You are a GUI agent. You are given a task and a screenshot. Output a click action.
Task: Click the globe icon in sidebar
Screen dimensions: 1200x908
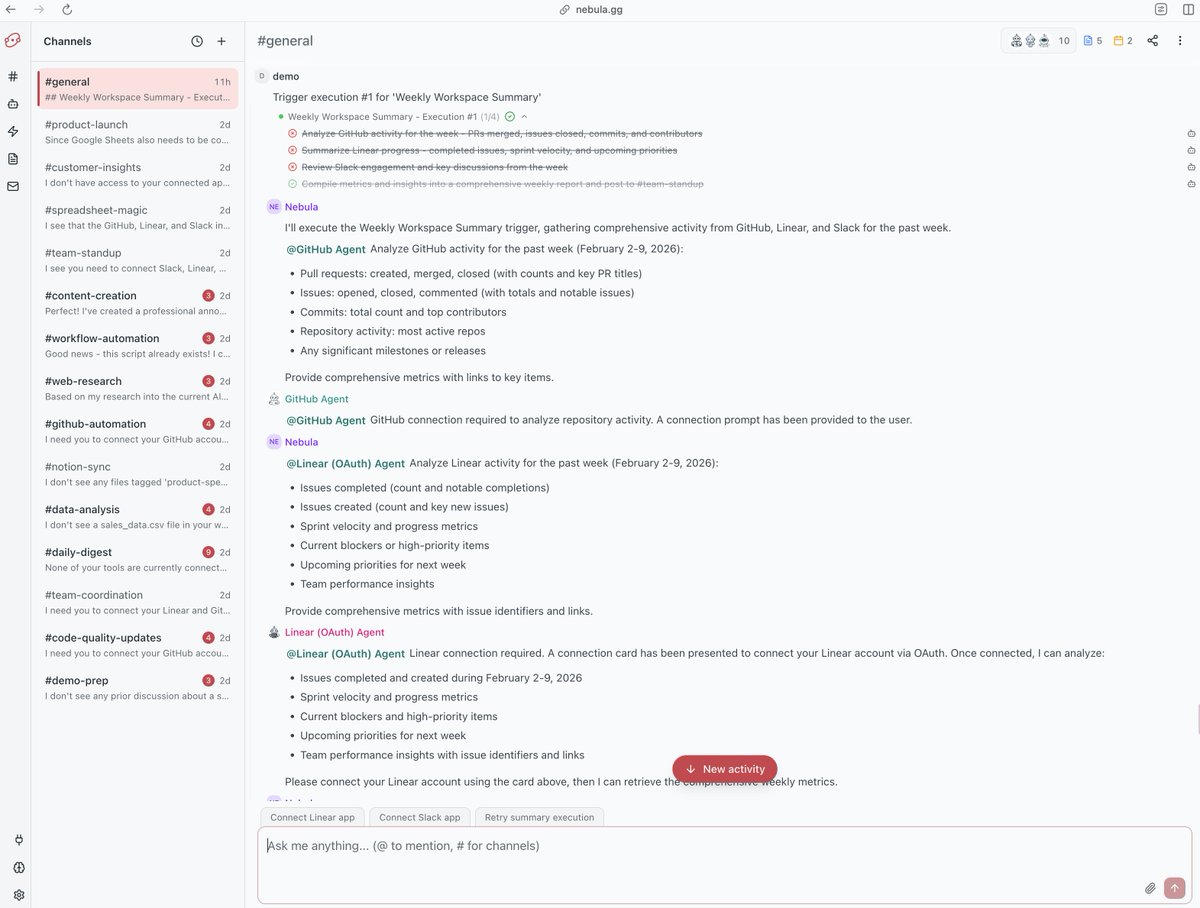(x=19, y=868)
